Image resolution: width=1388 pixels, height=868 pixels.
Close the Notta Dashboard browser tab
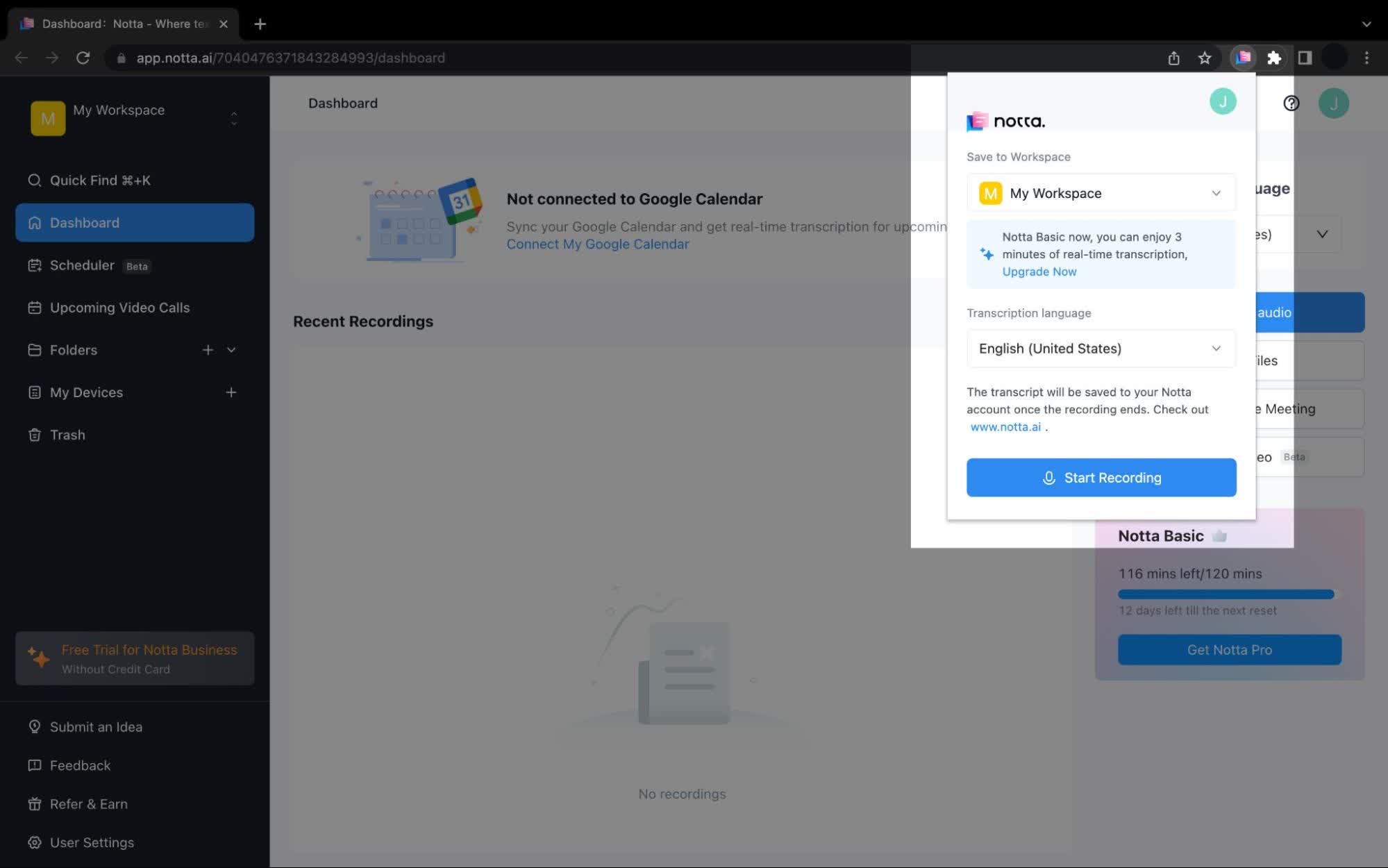pos(224,24)
